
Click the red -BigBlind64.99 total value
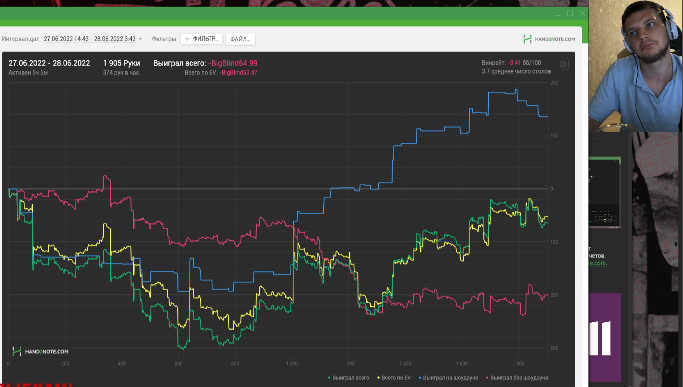pos(233,63)
